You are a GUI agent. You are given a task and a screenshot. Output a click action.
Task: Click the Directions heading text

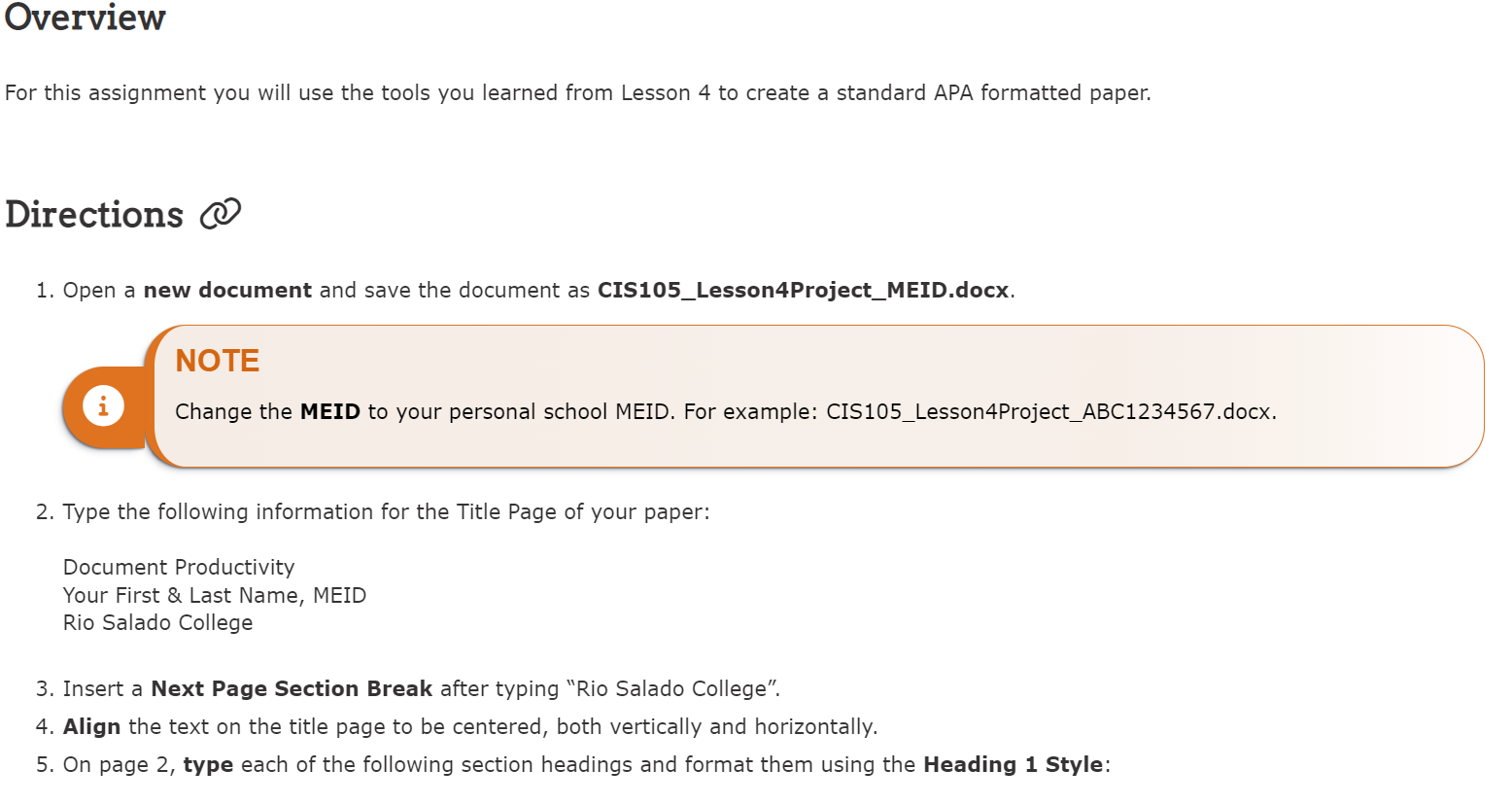coord(94,215)
